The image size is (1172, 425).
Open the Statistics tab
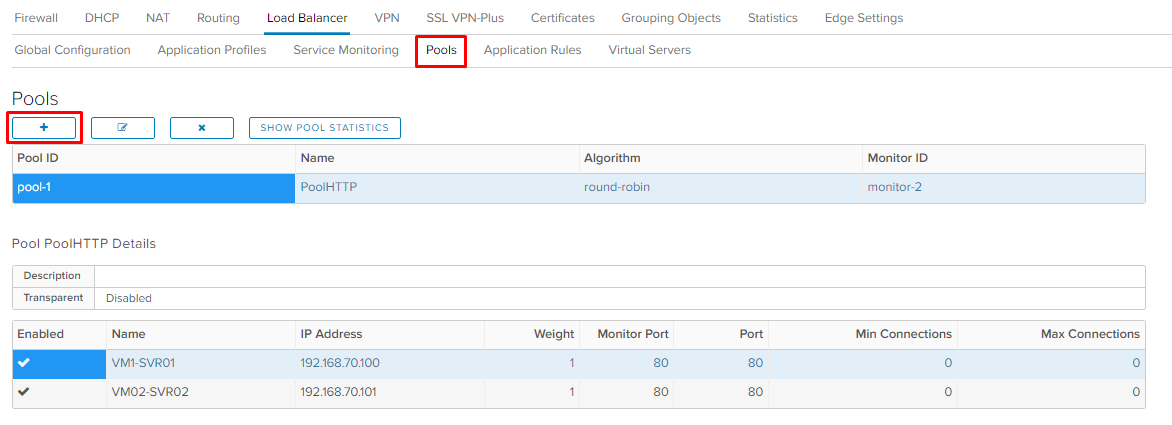point(772,18)
